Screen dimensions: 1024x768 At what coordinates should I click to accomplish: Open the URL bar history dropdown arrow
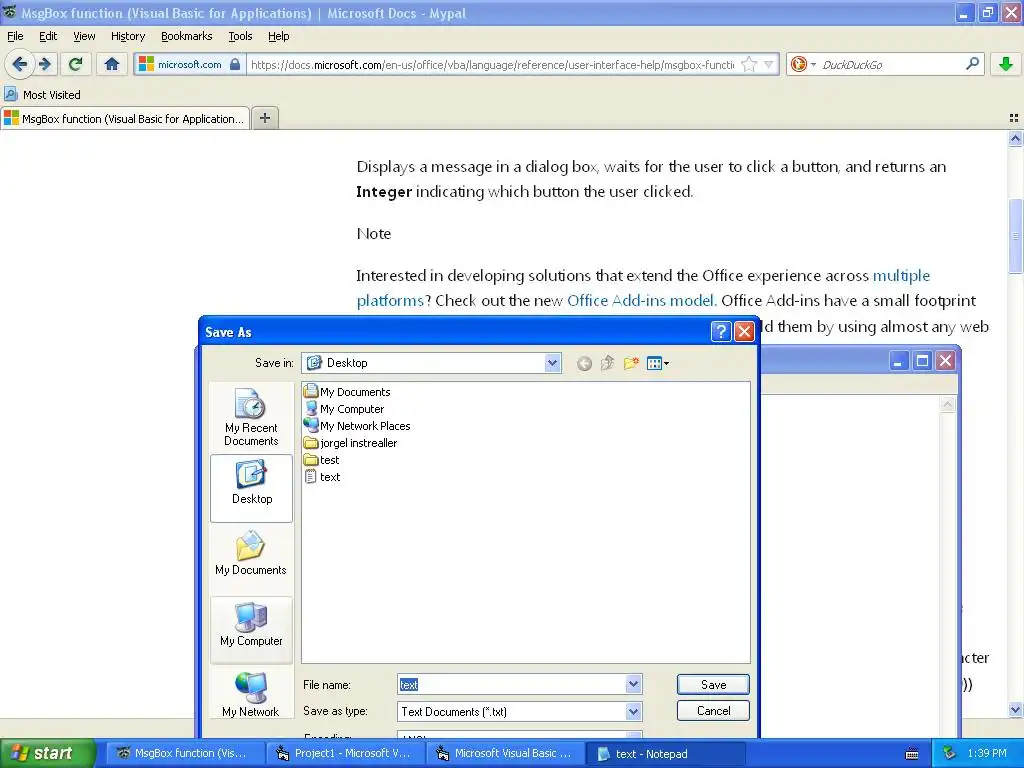tap(769, 64)
